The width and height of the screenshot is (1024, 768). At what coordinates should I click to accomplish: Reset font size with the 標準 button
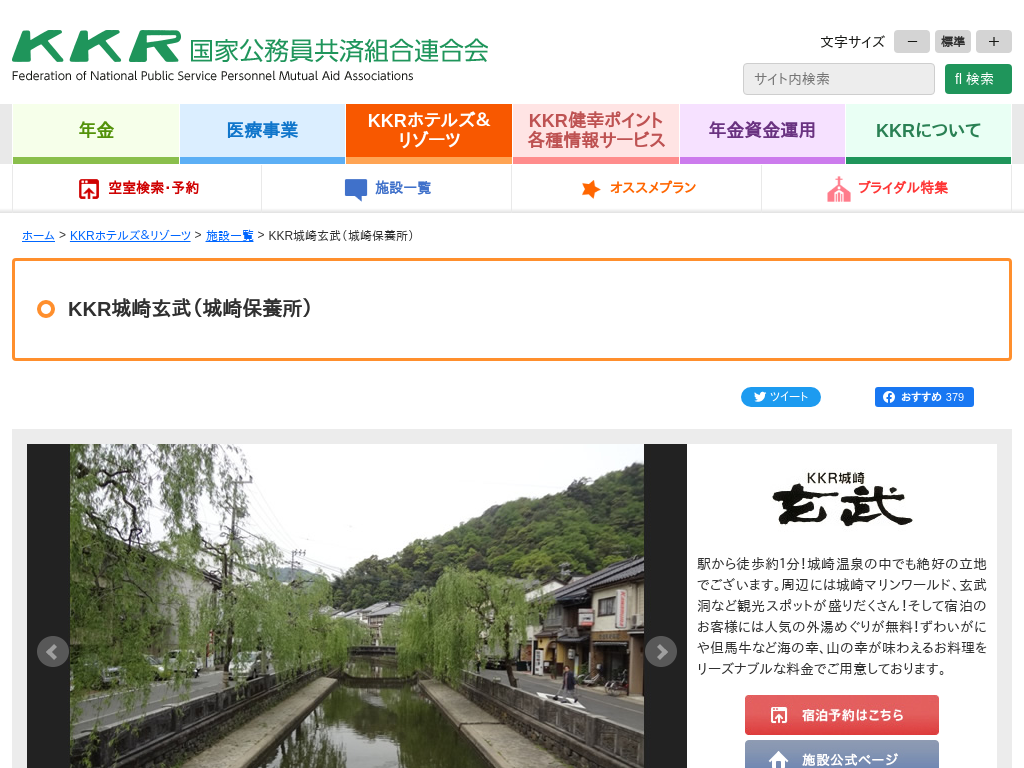point(953,42)
